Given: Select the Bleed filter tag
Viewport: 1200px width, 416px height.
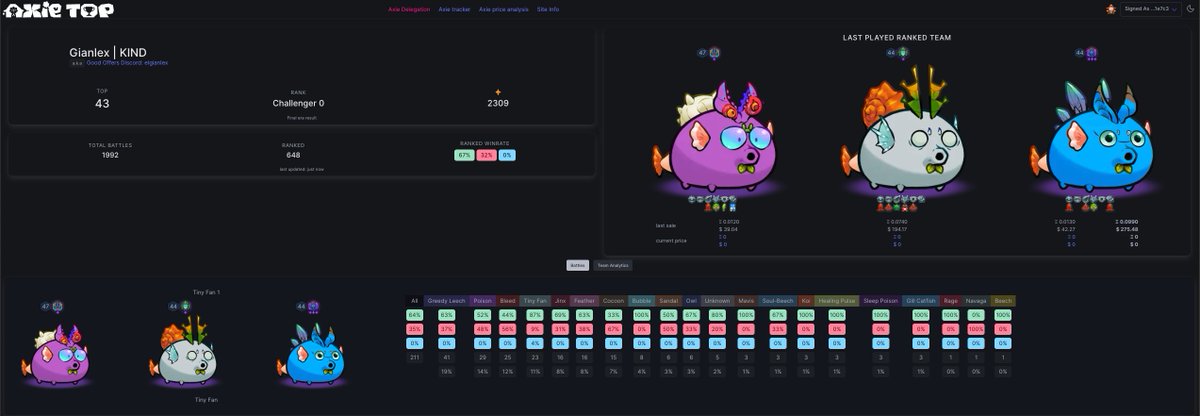Looking at the screenshot, I should point(508,300).
